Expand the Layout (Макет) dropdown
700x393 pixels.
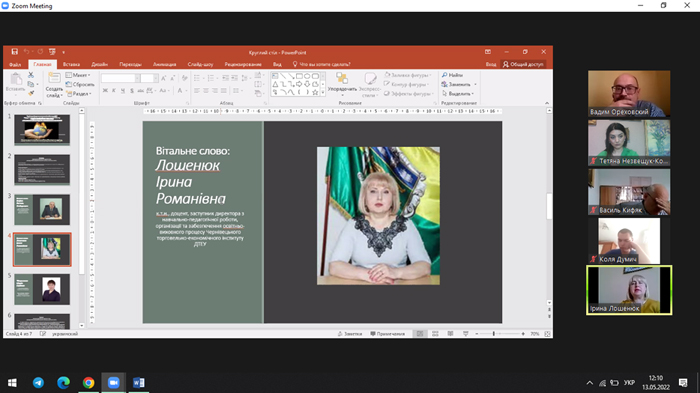78,75
